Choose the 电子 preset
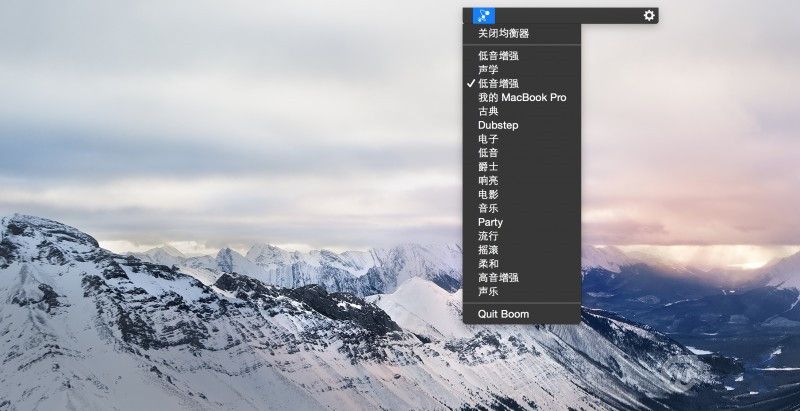Viewport: 800px width, 411px height. coord(488,139)
